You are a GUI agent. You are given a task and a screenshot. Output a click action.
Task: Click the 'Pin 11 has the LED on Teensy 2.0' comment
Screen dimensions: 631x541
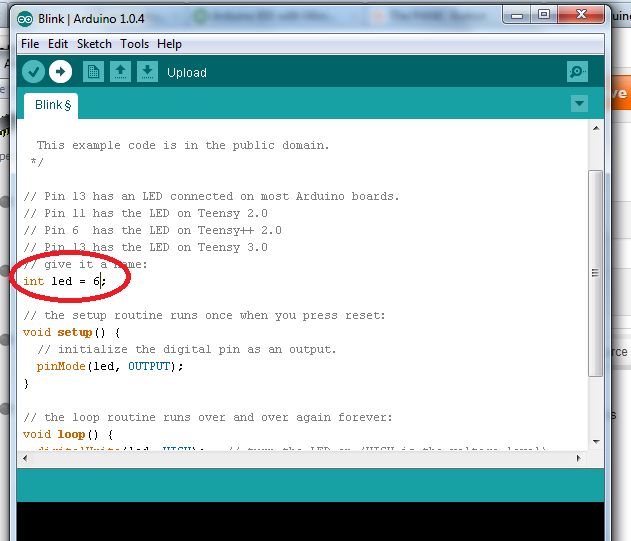point(145,213)
